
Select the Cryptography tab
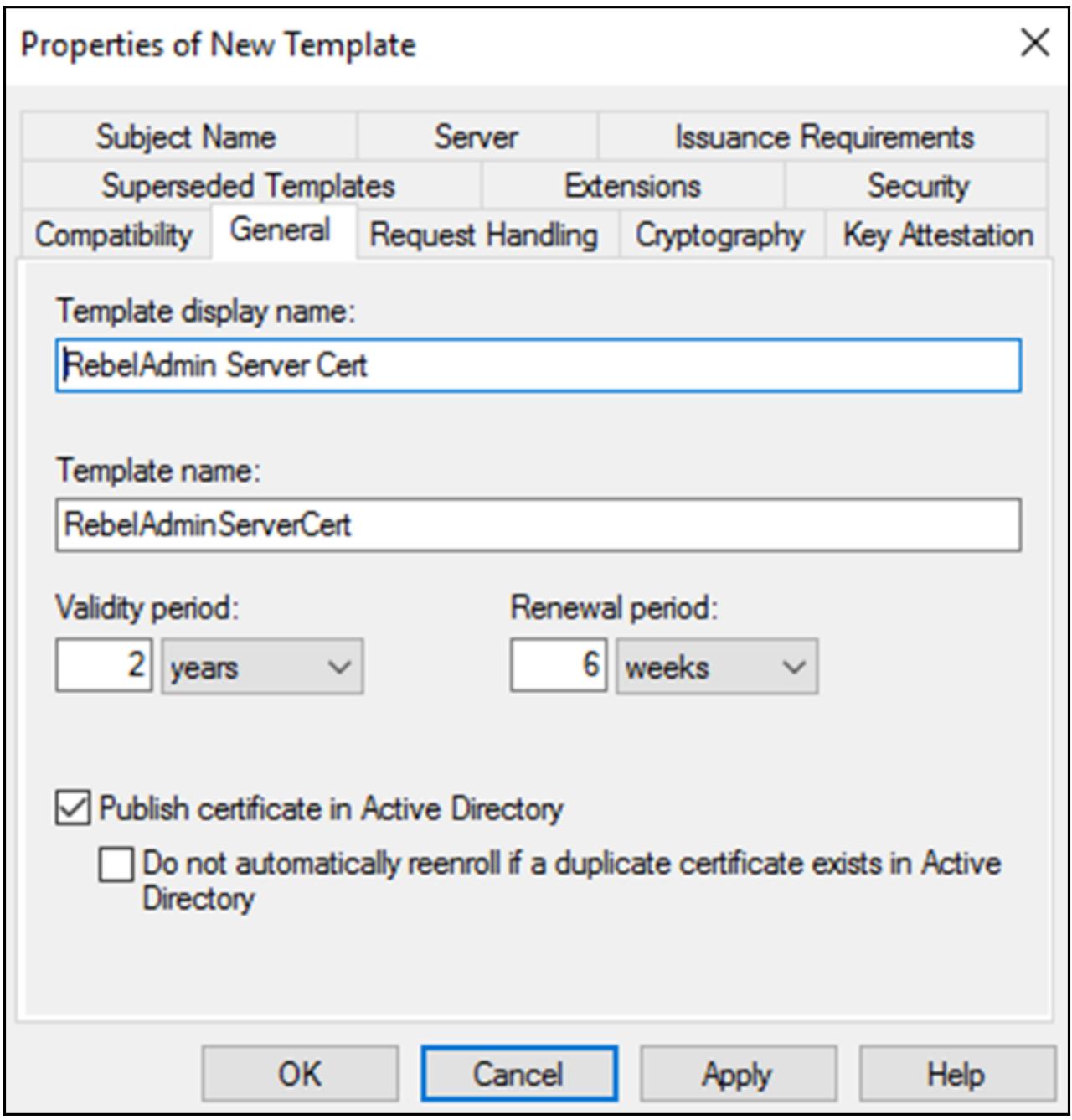(x=719, y=235)
